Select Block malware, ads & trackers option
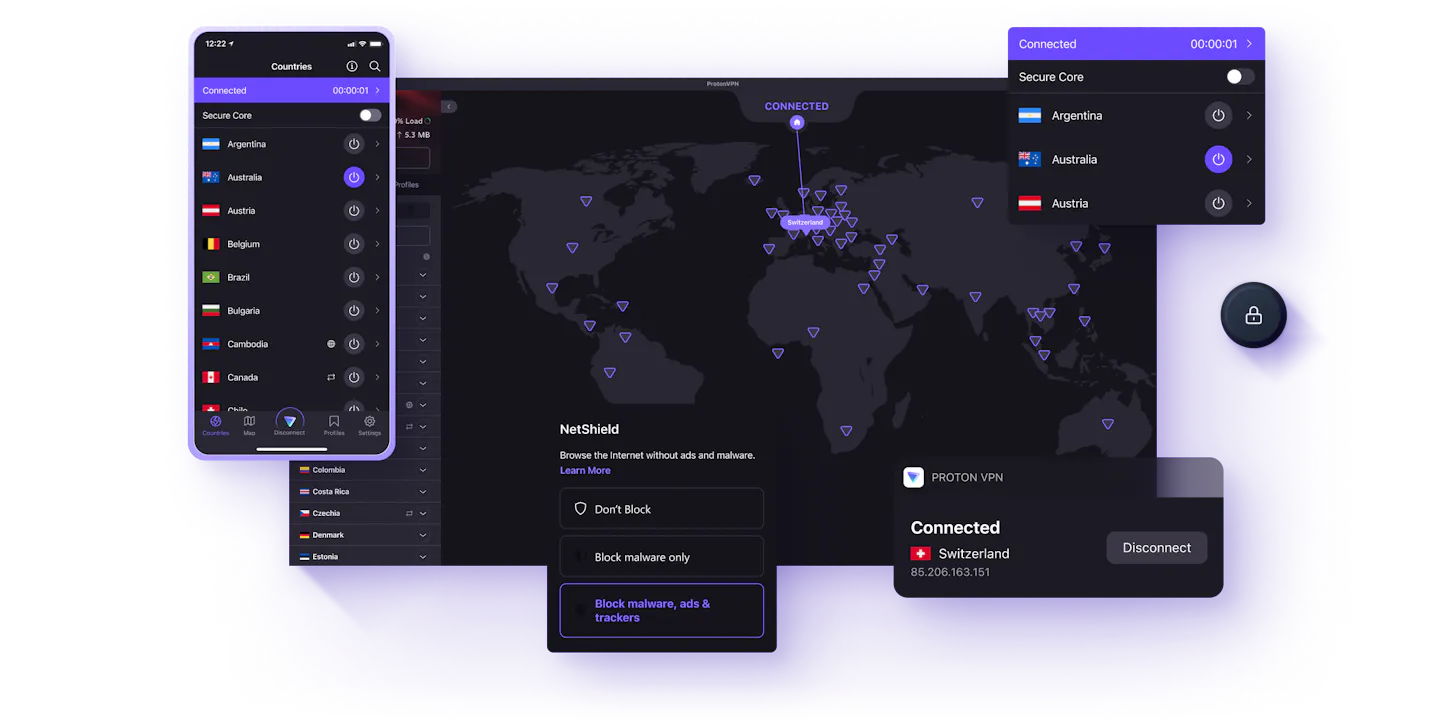Image resolution: width=1446 pixels, height=723 pixels. [662, 611]
